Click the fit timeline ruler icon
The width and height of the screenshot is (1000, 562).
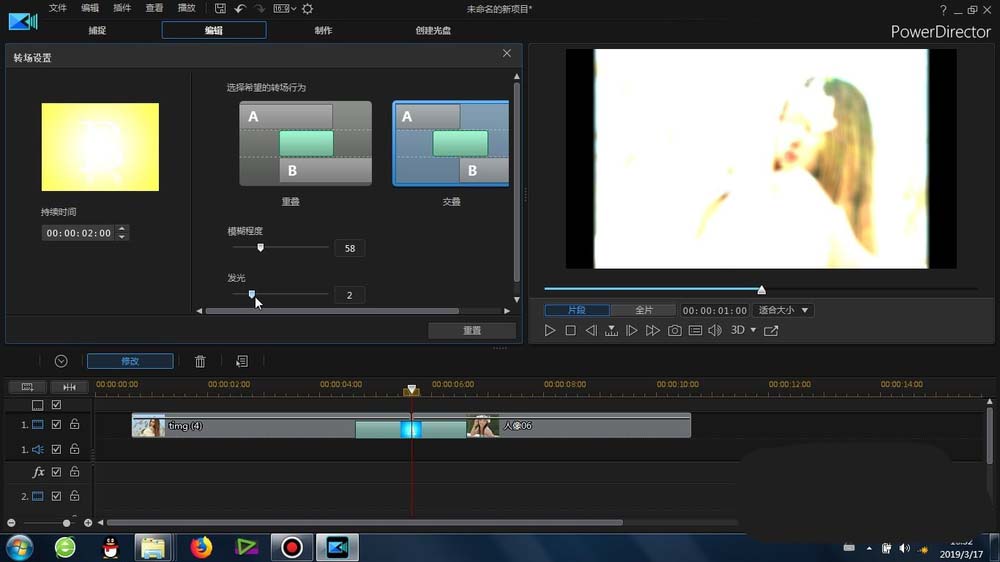pos(70,387)
